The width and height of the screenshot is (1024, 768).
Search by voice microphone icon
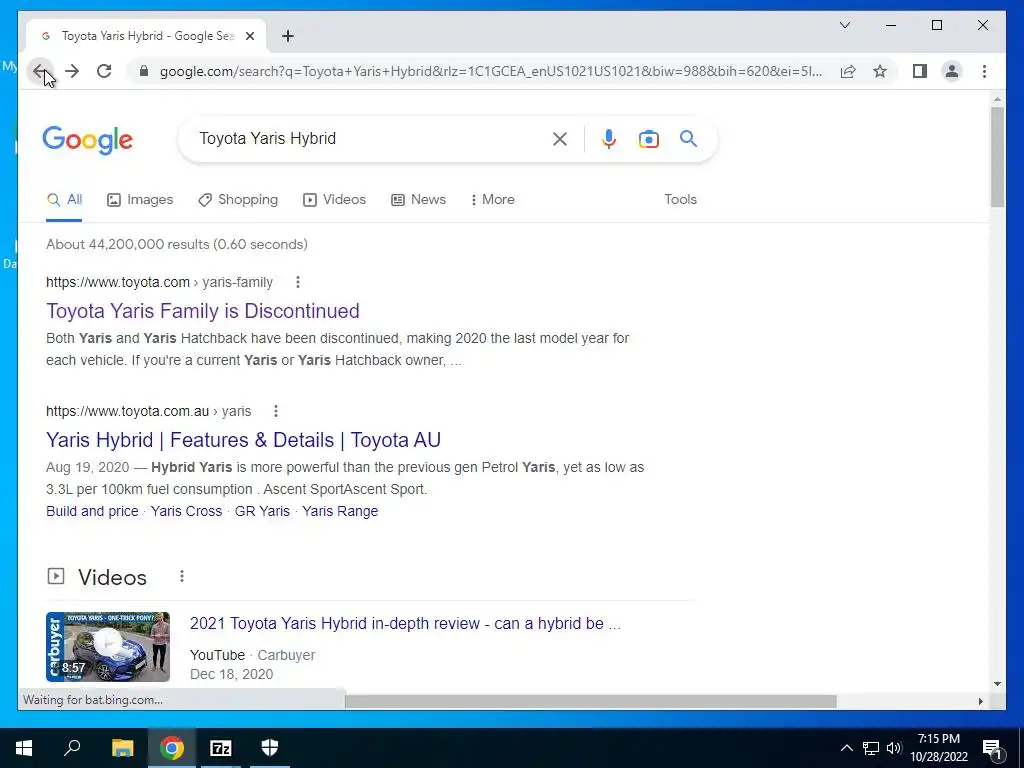(x=609, y=138)
